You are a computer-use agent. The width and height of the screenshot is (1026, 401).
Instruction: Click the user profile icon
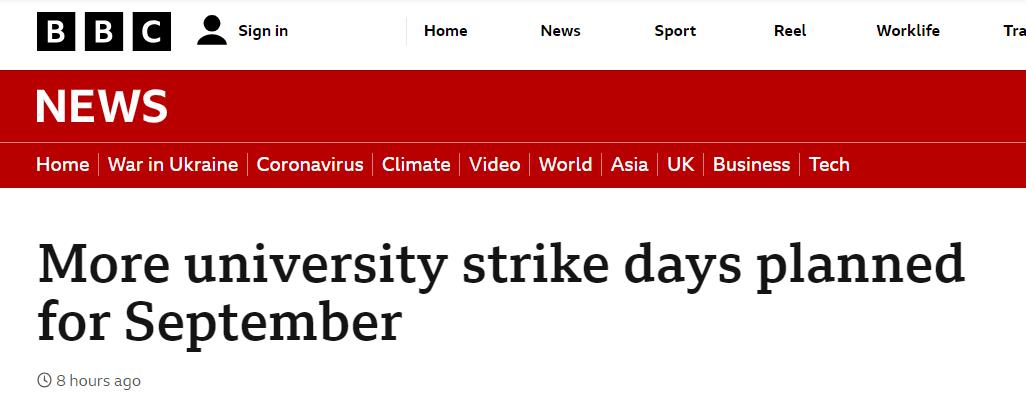coord(212,31)
